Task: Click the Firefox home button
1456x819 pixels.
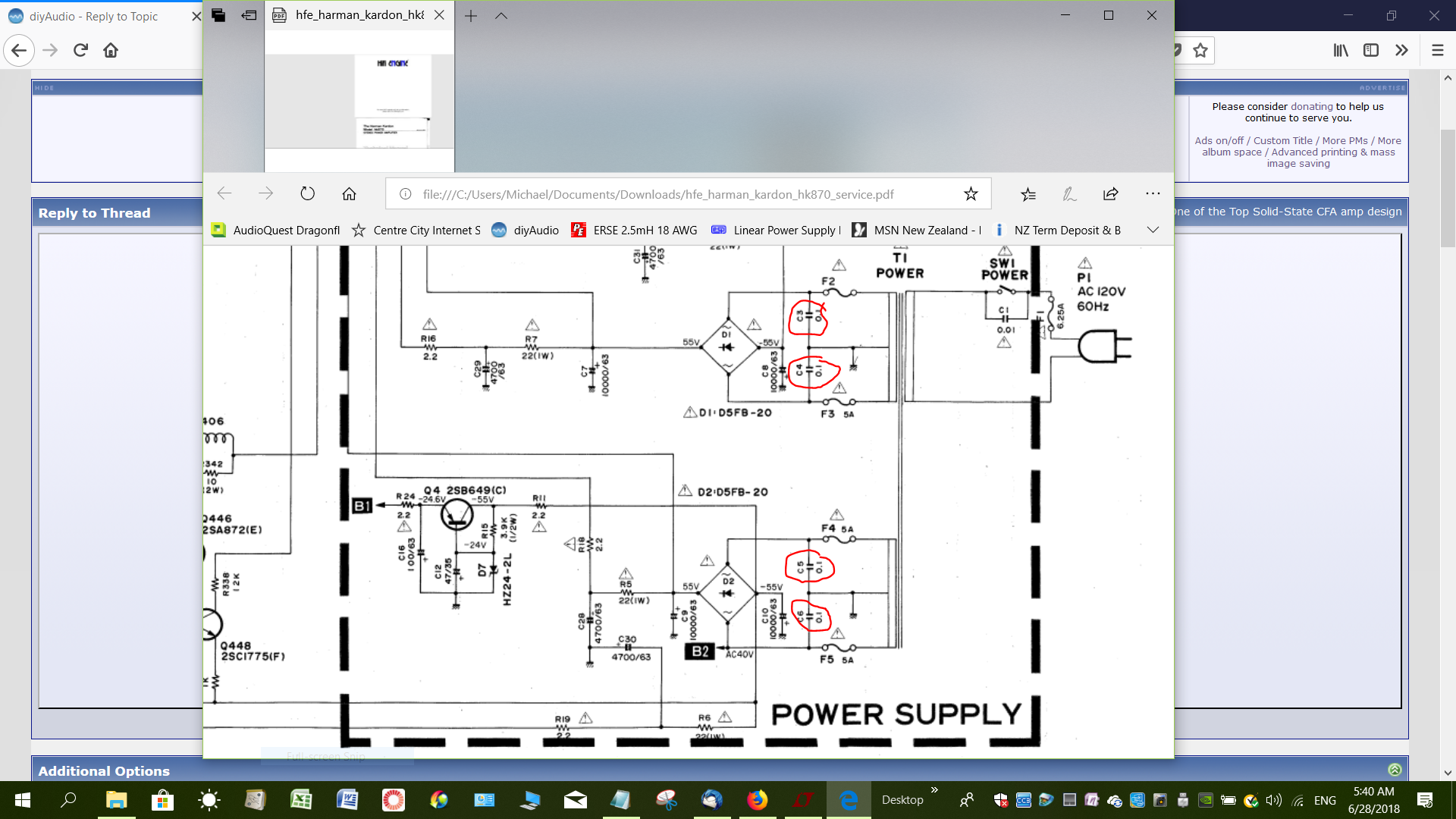Action: [111, 50]
